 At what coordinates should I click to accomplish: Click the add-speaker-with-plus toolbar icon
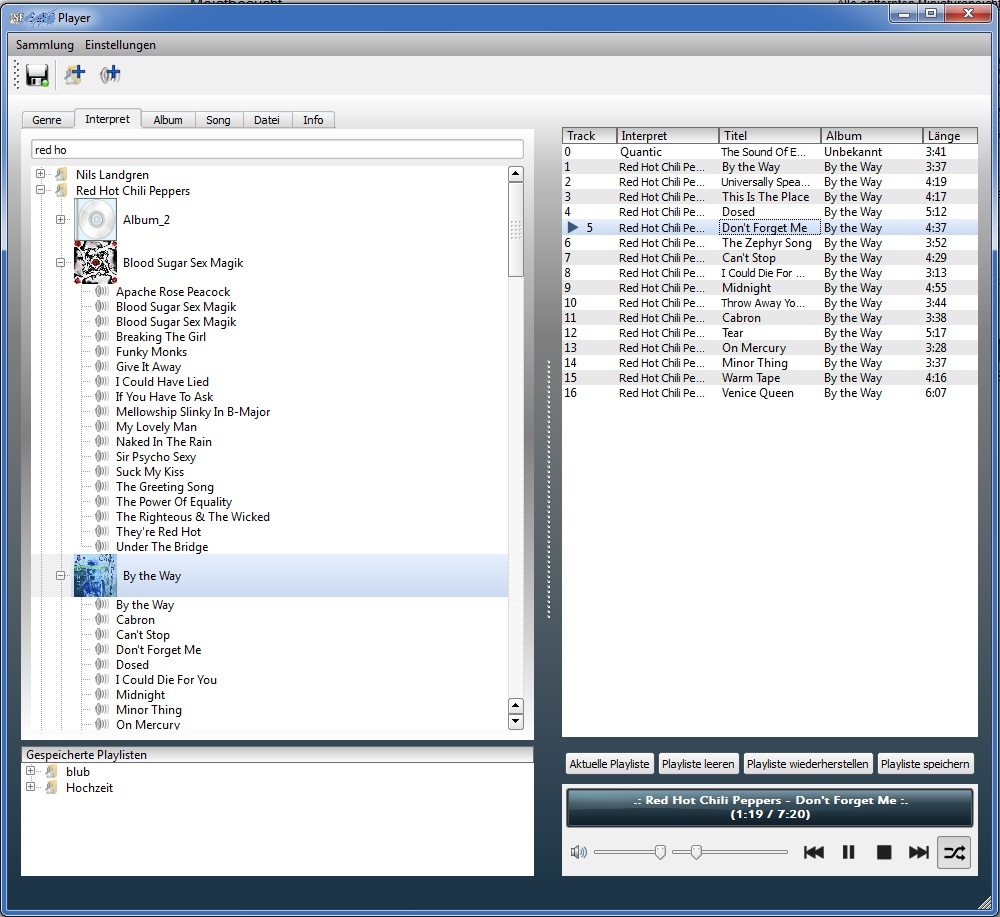(x=110, y=75)
